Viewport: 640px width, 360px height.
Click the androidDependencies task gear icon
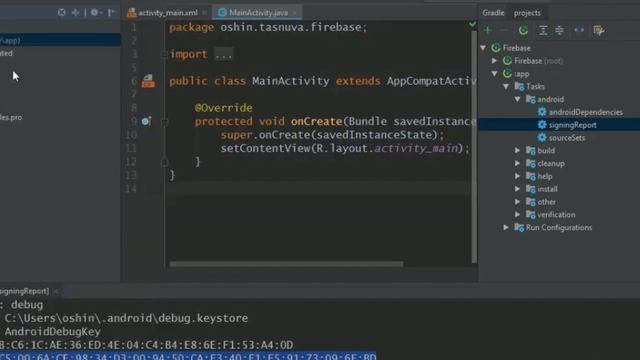pos(542,112)
